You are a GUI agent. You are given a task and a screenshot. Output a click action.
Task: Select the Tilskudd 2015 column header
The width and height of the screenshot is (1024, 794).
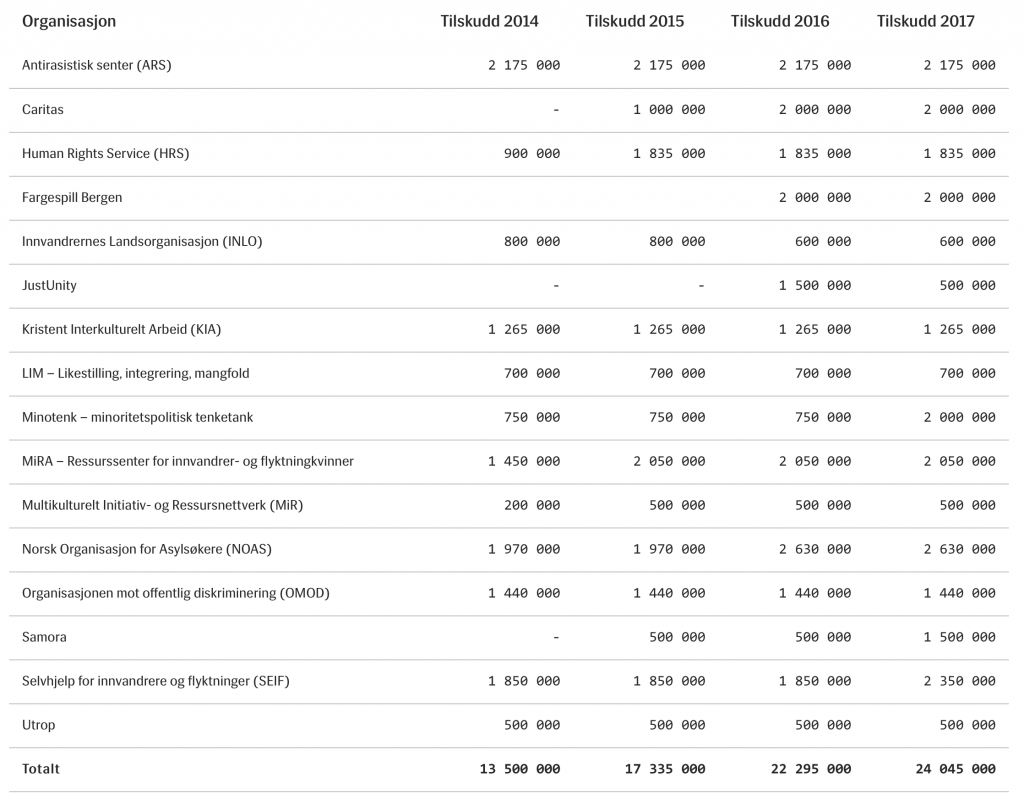pos(635,21)
